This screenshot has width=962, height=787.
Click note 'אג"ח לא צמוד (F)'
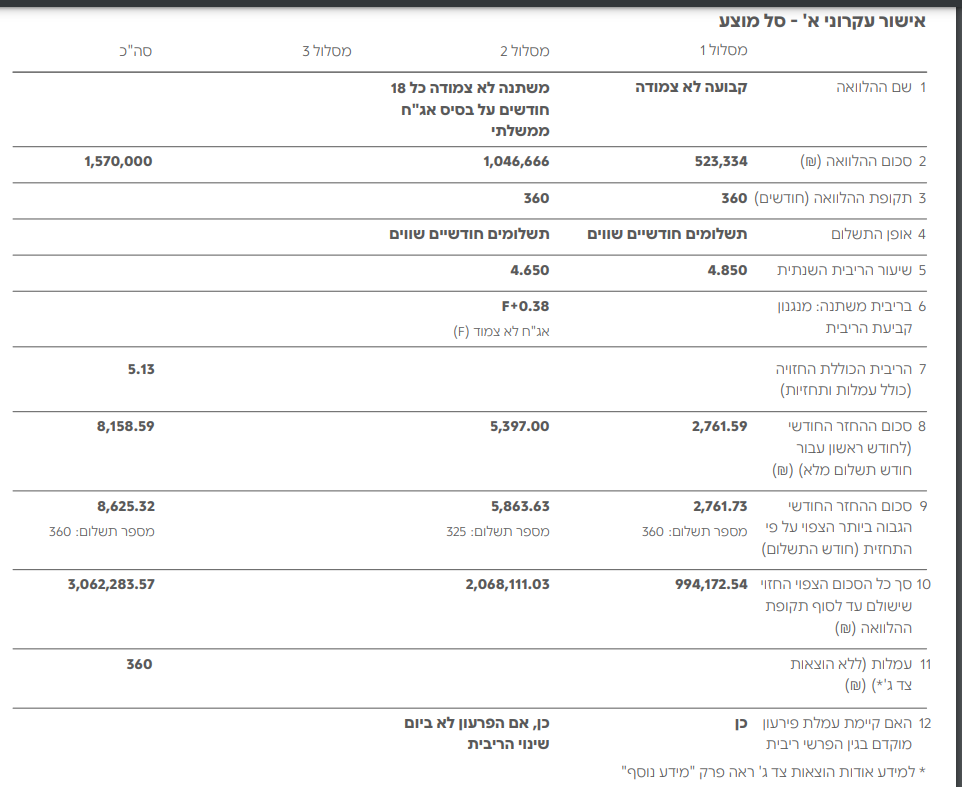pos(501,332)
